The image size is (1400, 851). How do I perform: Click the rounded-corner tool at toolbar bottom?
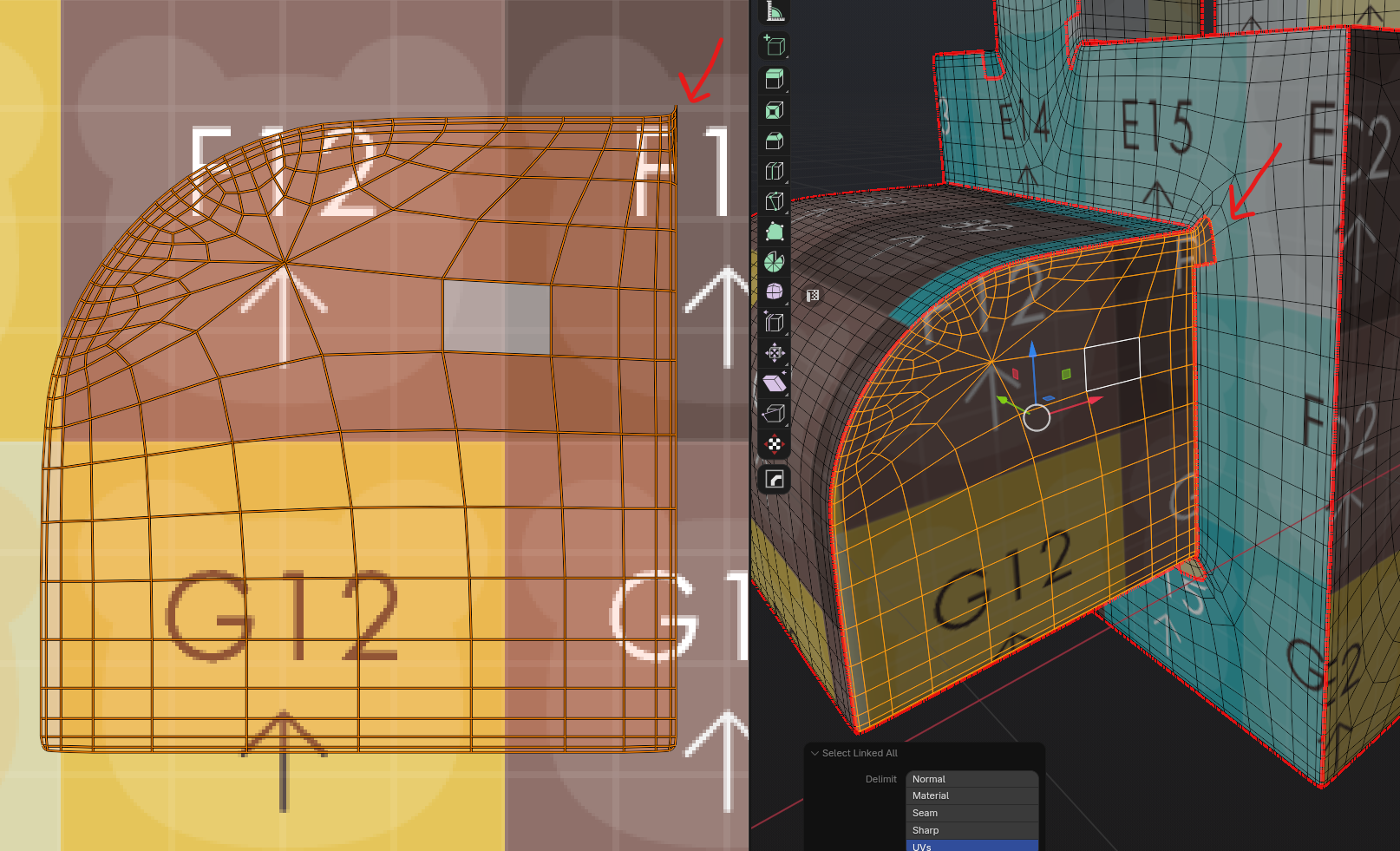point(775,479)
